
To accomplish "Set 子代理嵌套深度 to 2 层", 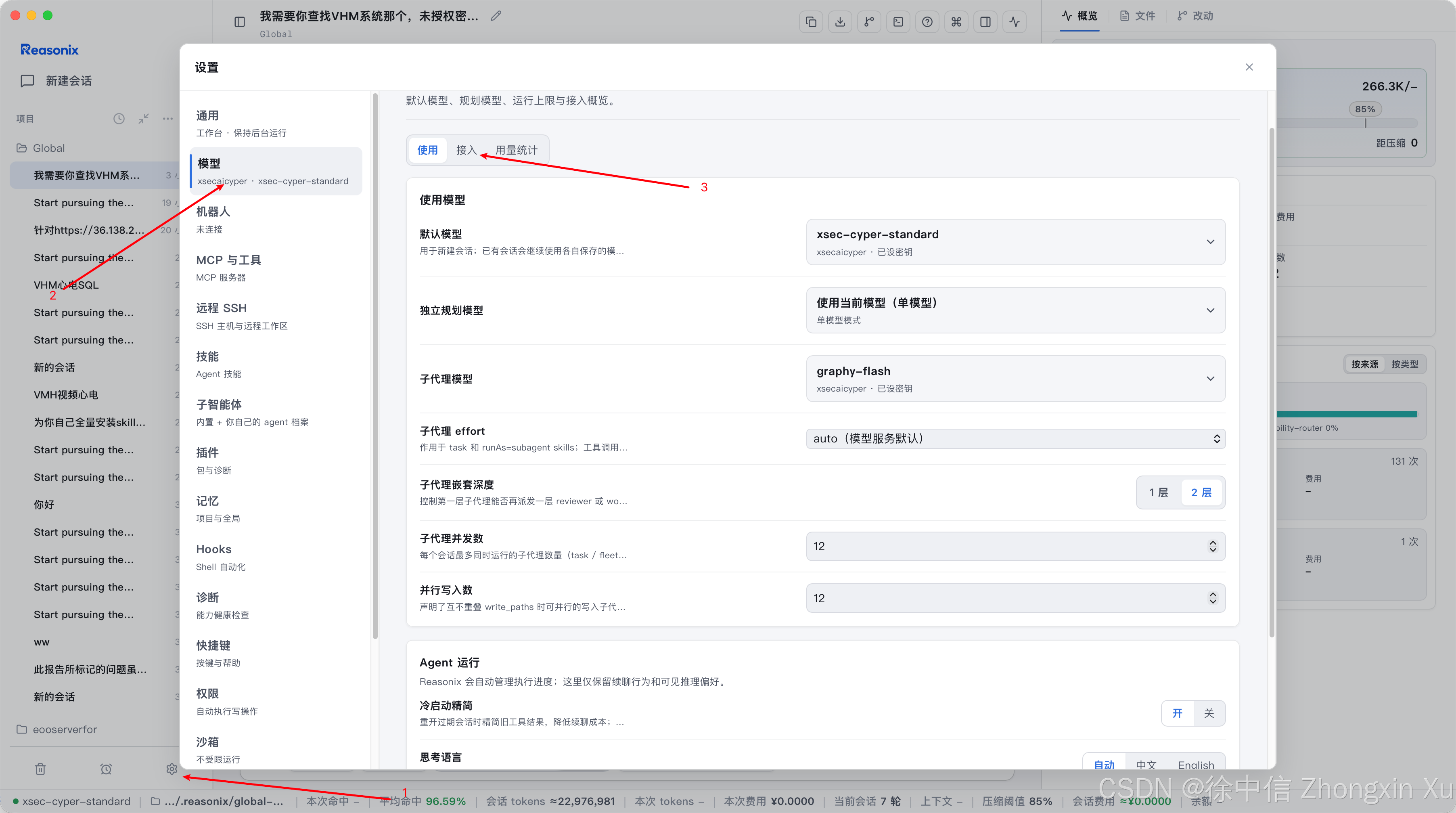I will [x=1202, y=492].
